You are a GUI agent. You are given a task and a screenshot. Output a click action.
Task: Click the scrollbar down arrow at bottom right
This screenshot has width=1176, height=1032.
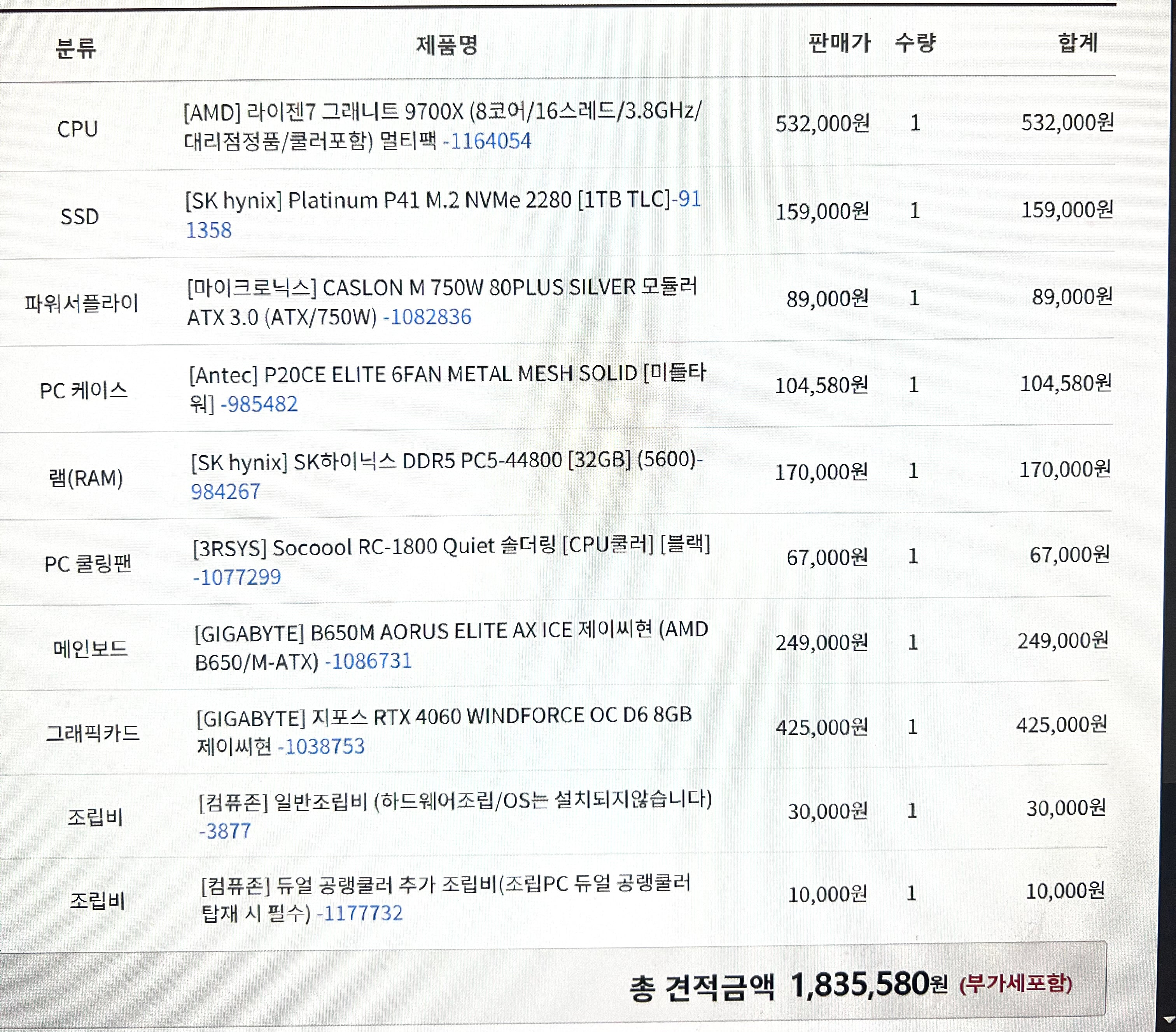[1169, 1019]
